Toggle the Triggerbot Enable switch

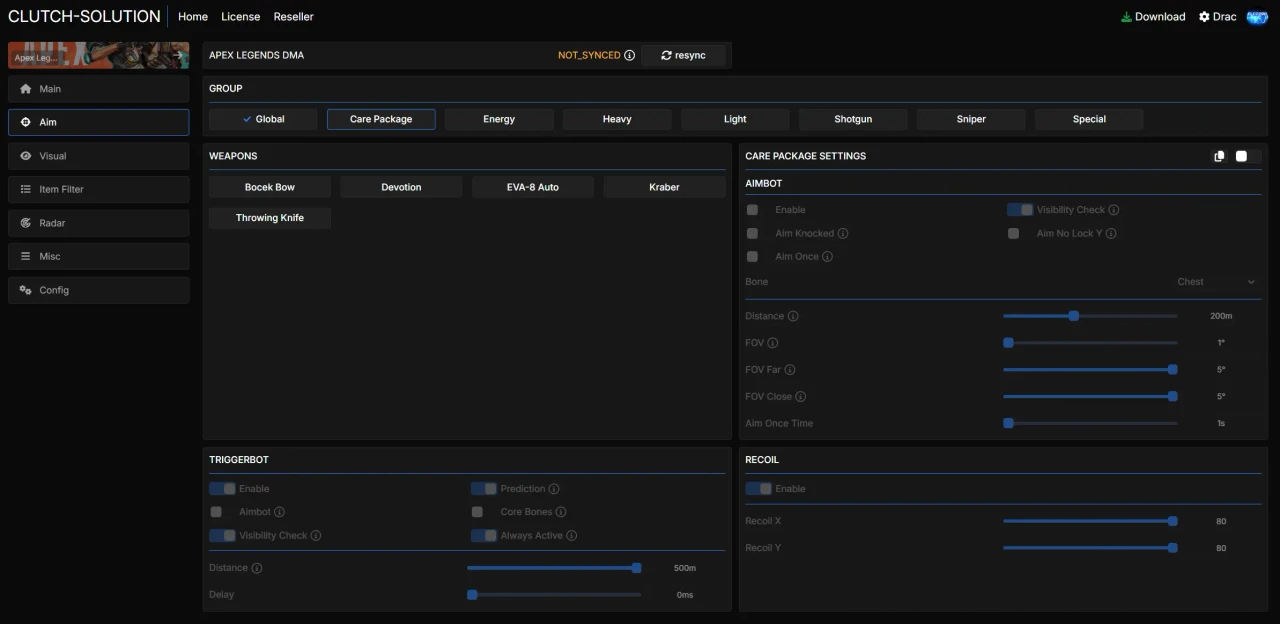pyautogui.click(x=222, y=489)
